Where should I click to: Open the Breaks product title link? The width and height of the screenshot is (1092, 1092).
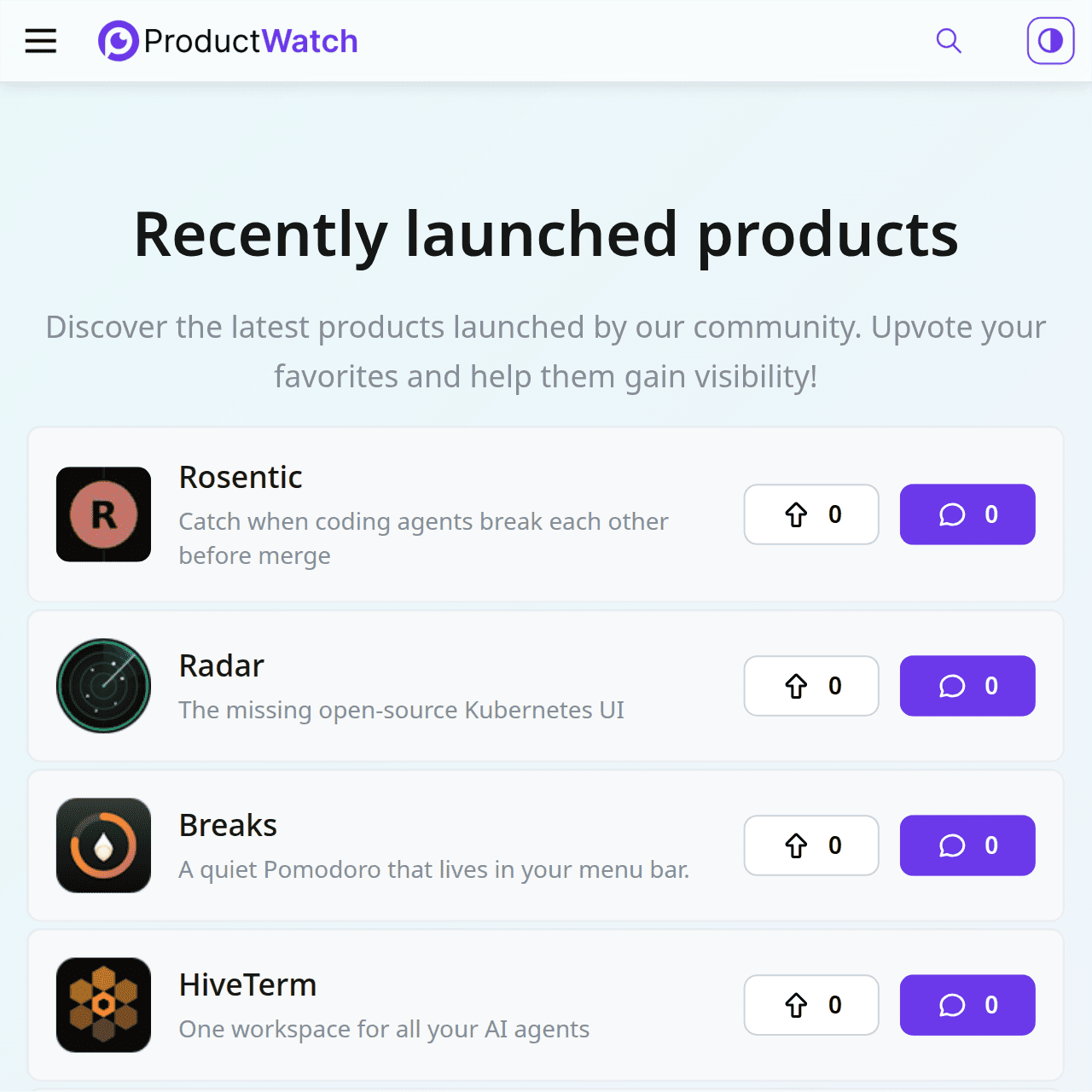pos(228,826)
